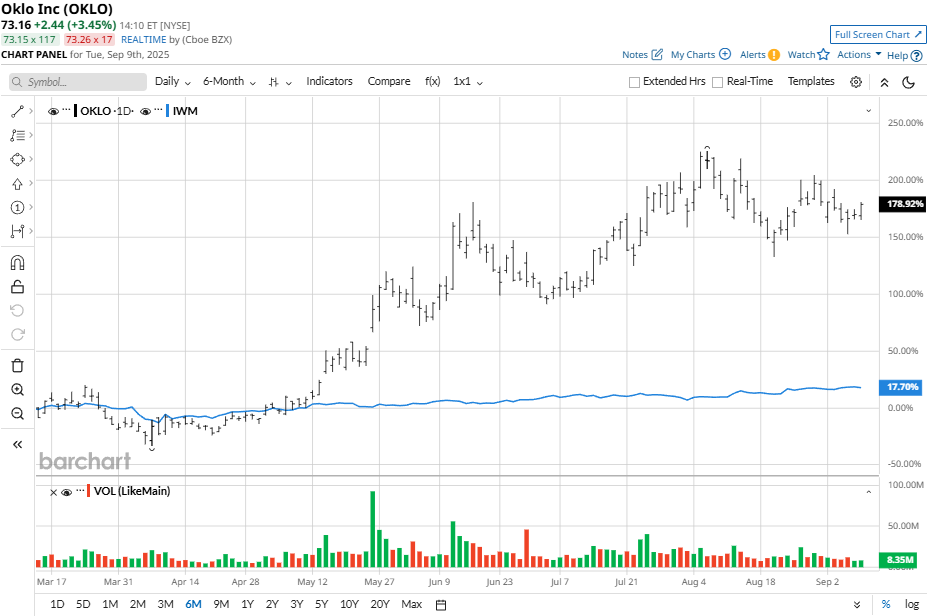Toggle IWM comparison visibility eye
Viewport: 928px width, 616px height.
(x=145, y=111)
